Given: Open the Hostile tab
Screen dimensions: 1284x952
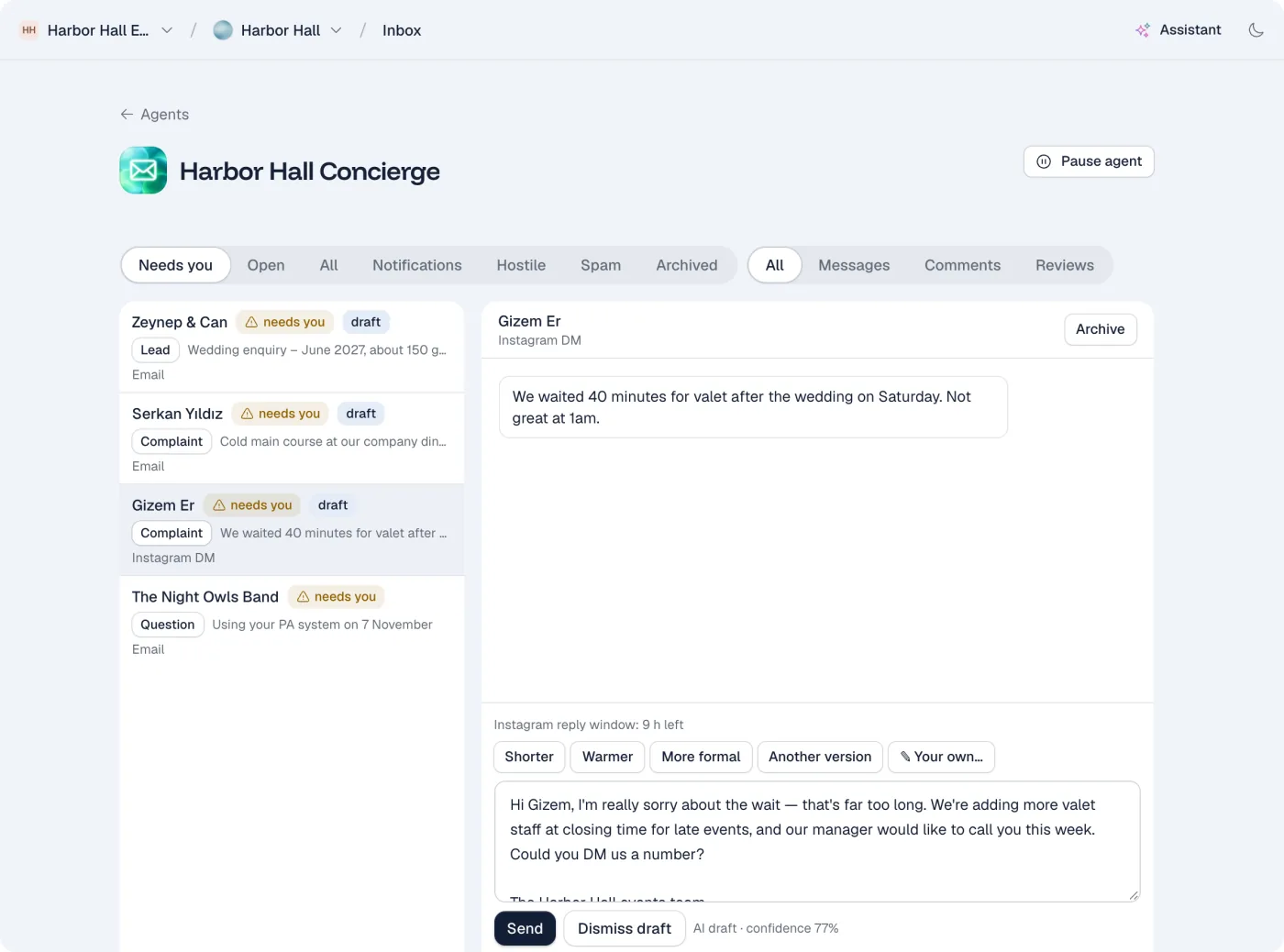Looking at the screenshot, I should pos(521,265).
